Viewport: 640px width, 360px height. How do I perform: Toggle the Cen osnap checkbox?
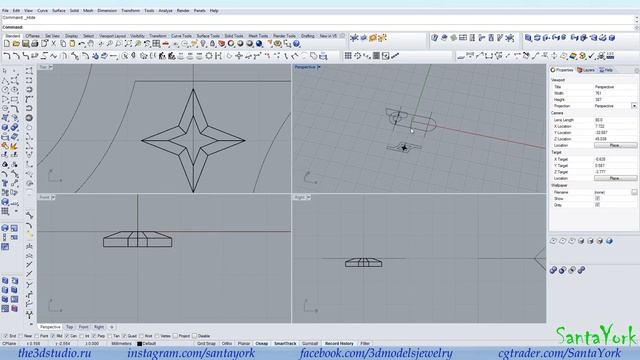click(67, 336)
